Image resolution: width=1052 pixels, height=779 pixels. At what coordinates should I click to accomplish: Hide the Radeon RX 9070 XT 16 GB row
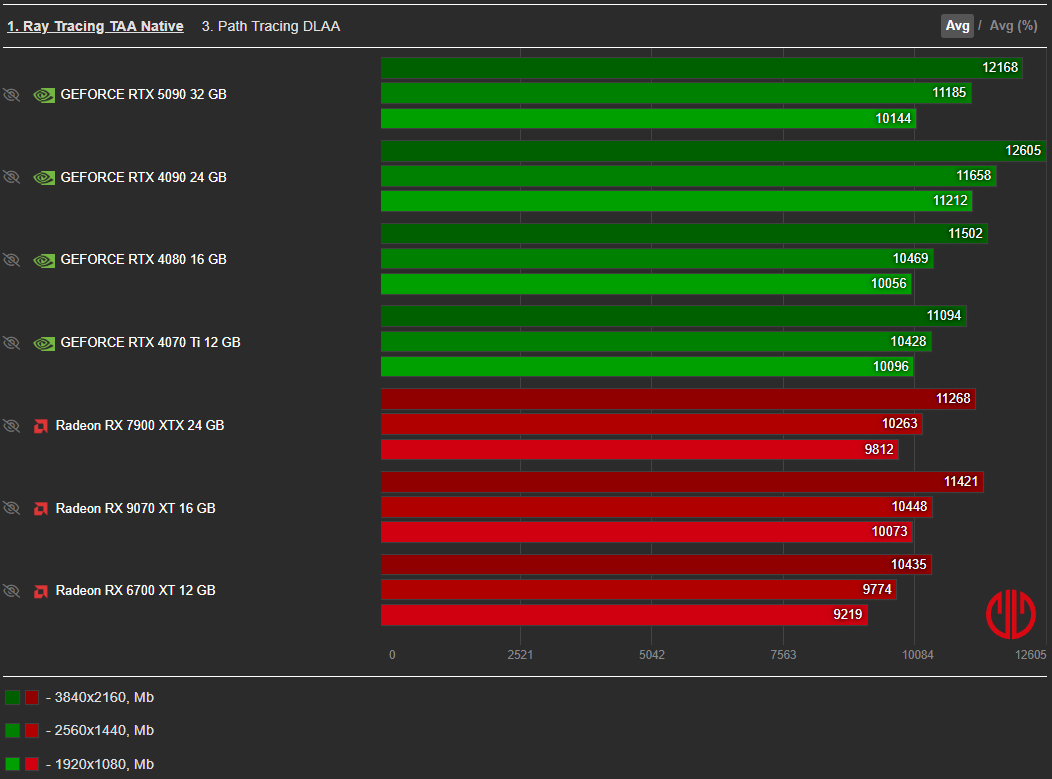click(x=11, y=508)
